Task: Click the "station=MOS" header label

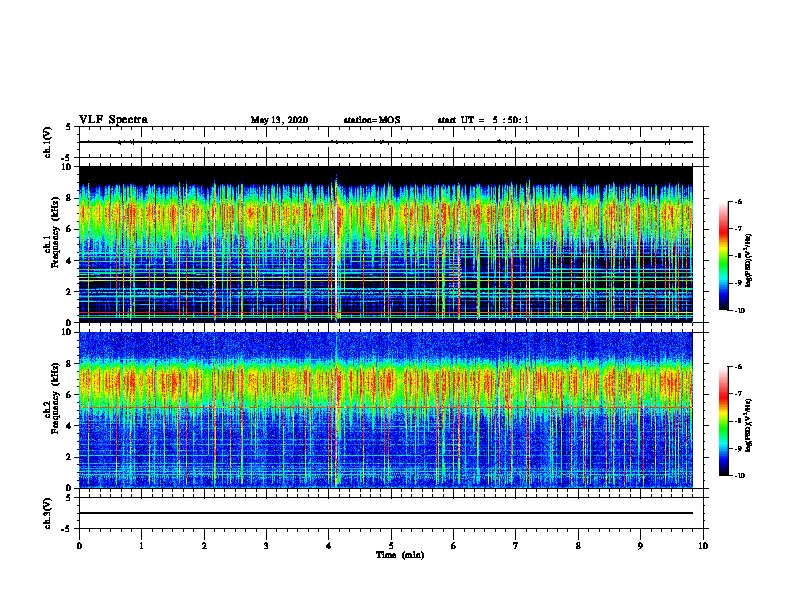Action: [372, 120]
